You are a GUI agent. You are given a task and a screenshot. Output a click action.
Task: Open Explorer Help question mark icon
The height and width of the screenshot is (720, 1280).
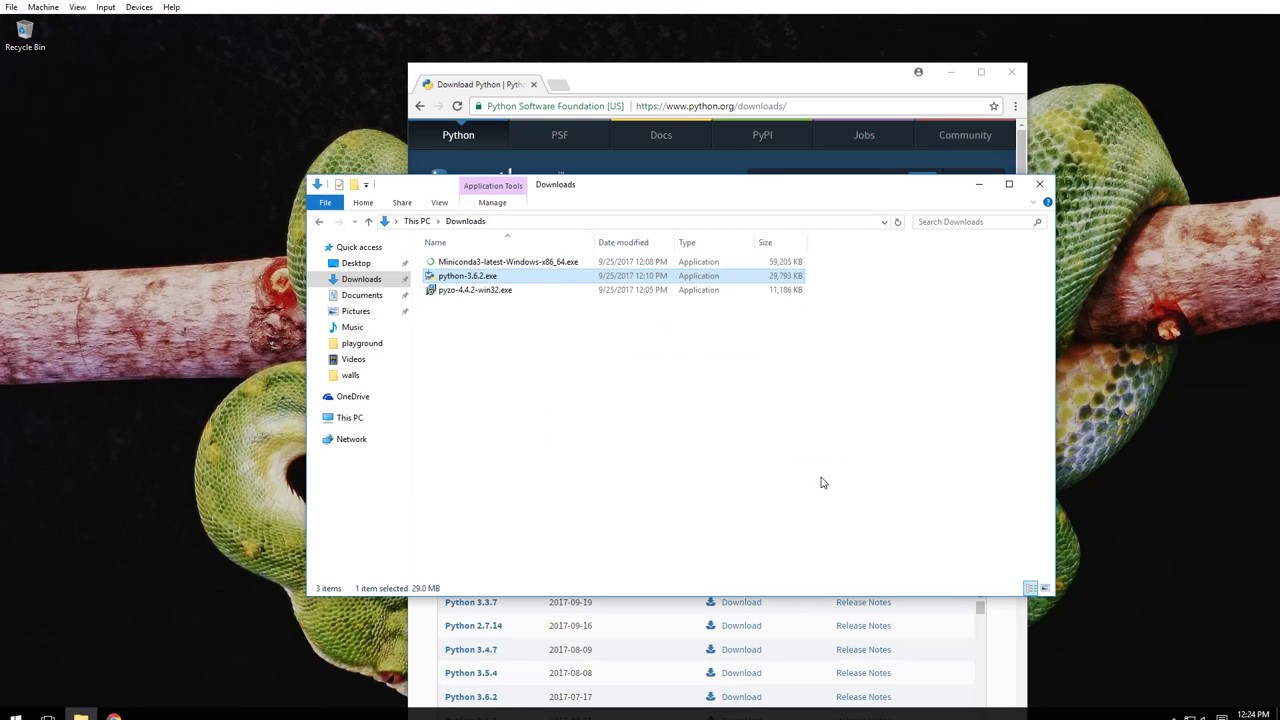coord(1047,202)
